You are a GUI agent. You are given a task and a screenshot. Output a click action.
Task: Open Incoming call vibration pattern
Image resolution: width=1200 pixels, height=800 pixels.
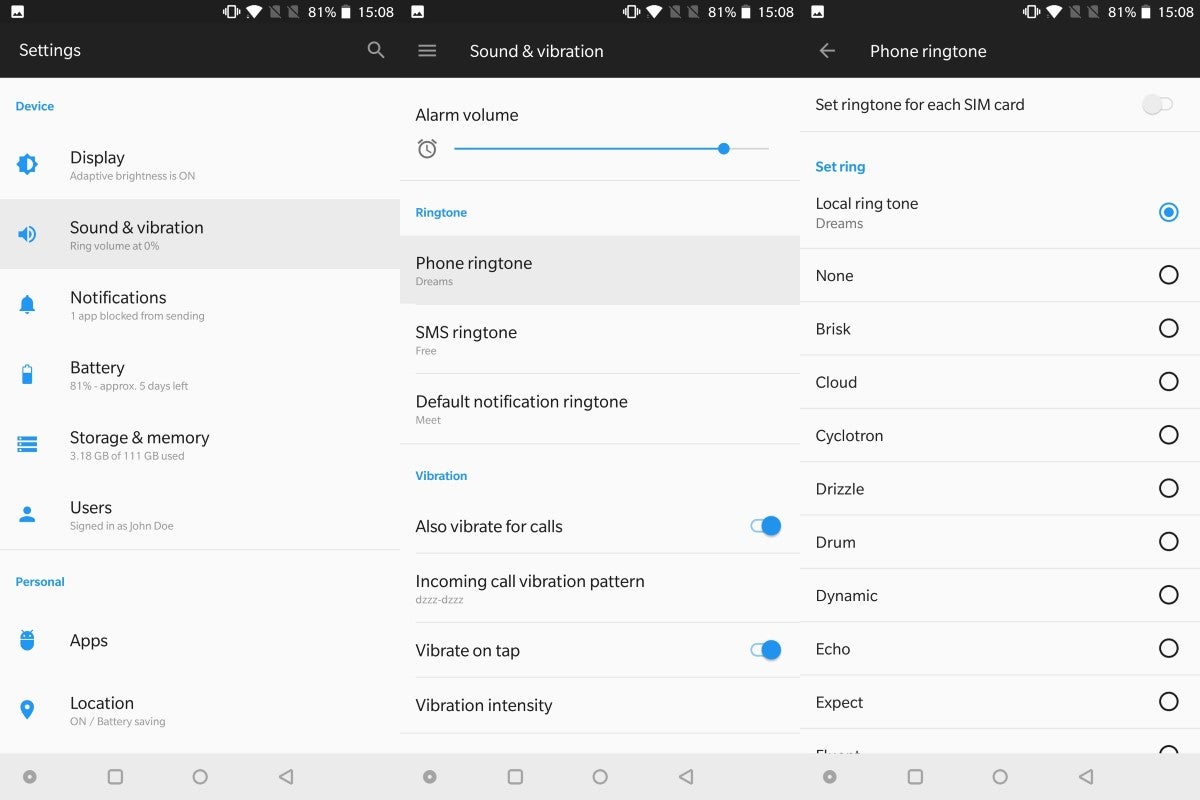600,588
